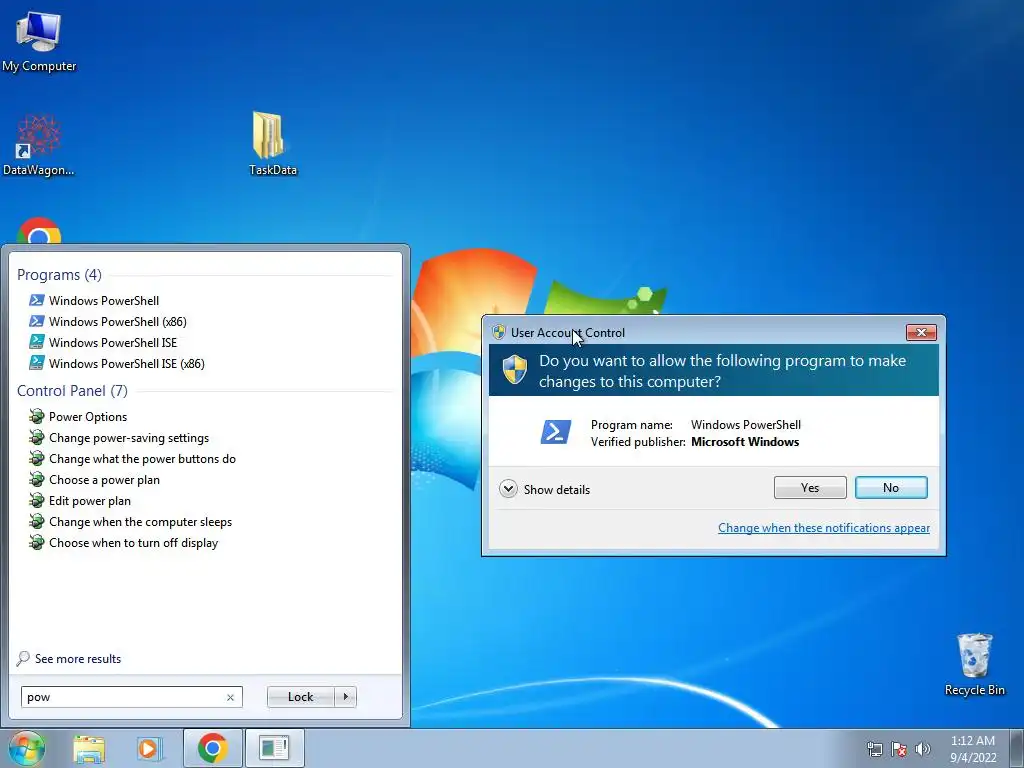This screenshot has height=768, width=1024.
Task: Click the Lock button
Action: pyautogui.click(x=300, y=697)
